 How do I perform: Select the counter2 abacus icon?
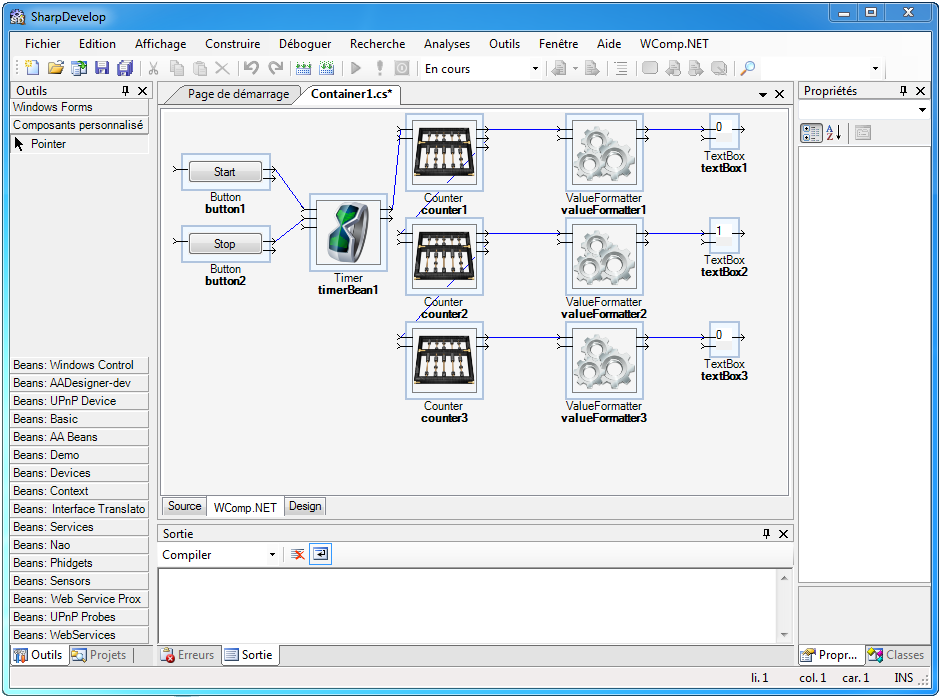(444, 257)
